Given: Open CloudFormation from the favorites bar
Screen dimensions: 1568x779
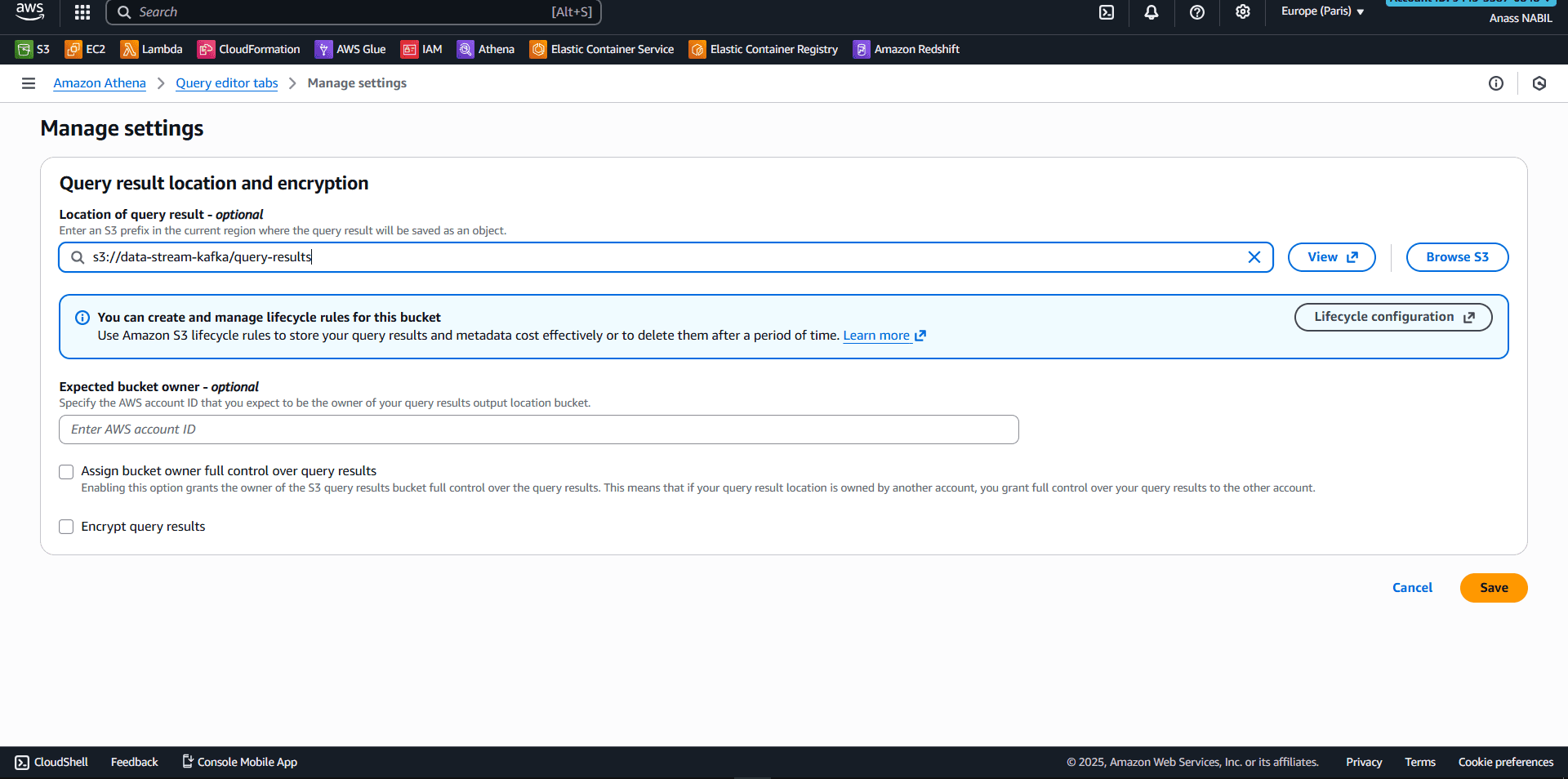Looking at the screenshot, I should (248, 49).
